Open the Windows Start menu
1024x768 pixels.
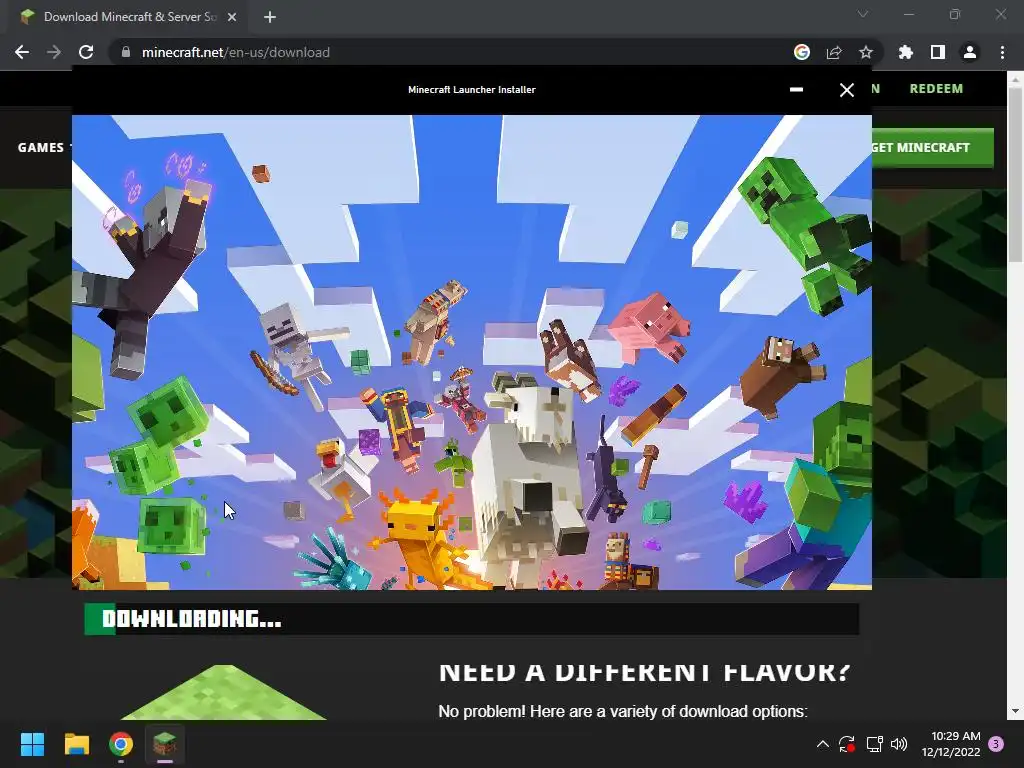point(32,744)
